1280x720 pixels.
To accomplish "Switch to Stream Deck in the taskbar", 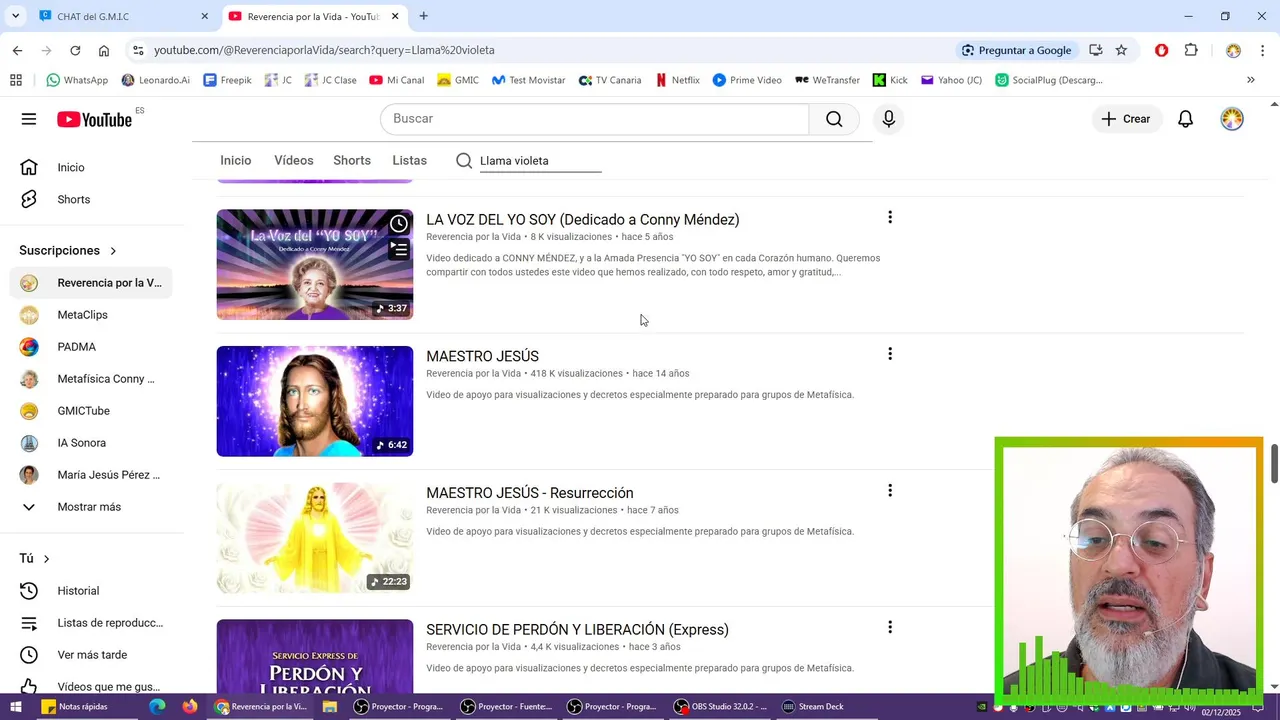I will [x=813, y=707].
